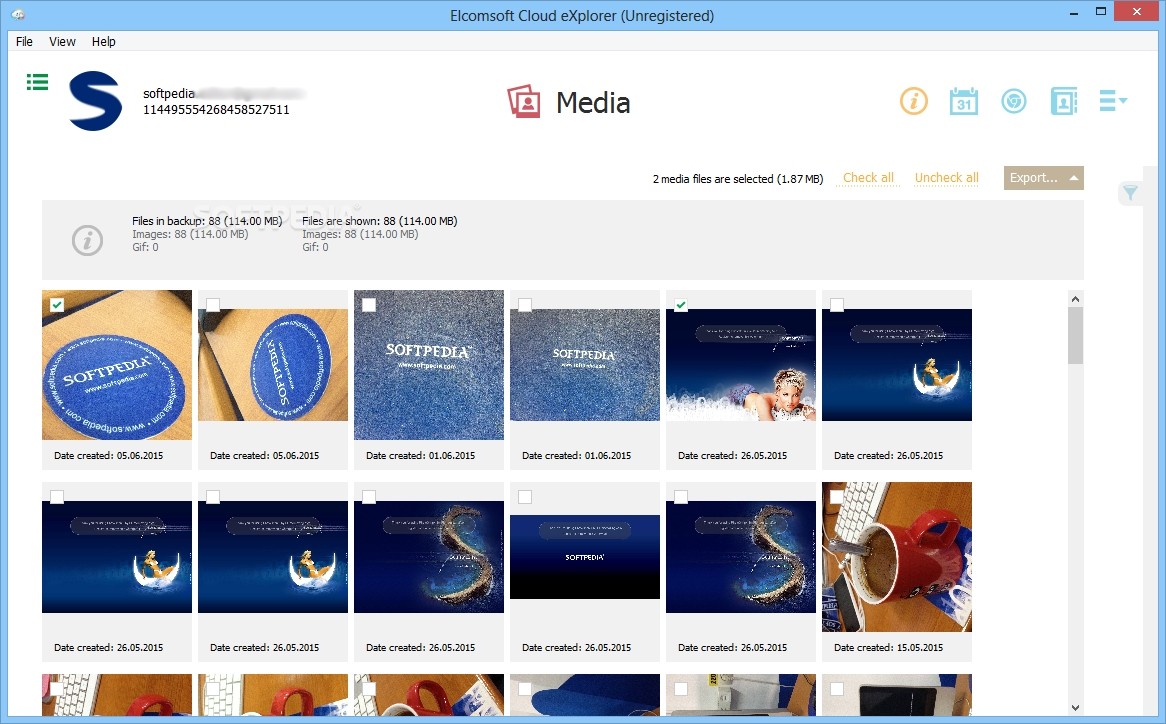The width and height of the screenshot is (1166, 724).
Task: Check the red mug photo dated 15.05.2015
Action: tap(837, 497)
